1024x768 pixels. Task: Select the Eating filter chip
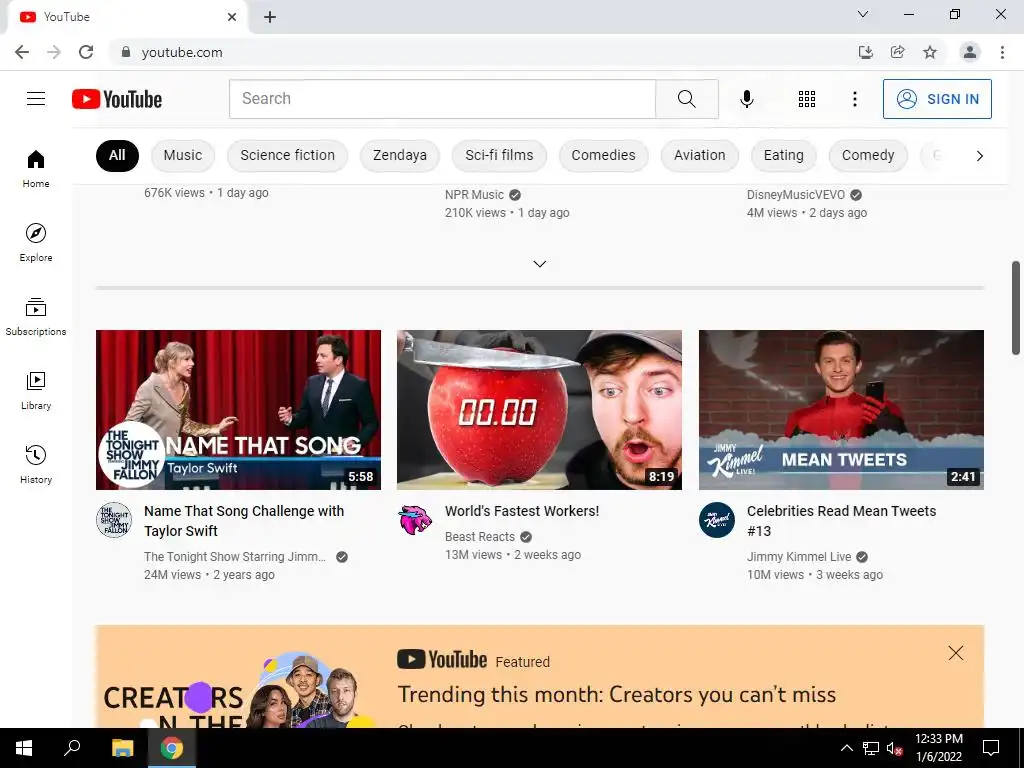[784, 155]
